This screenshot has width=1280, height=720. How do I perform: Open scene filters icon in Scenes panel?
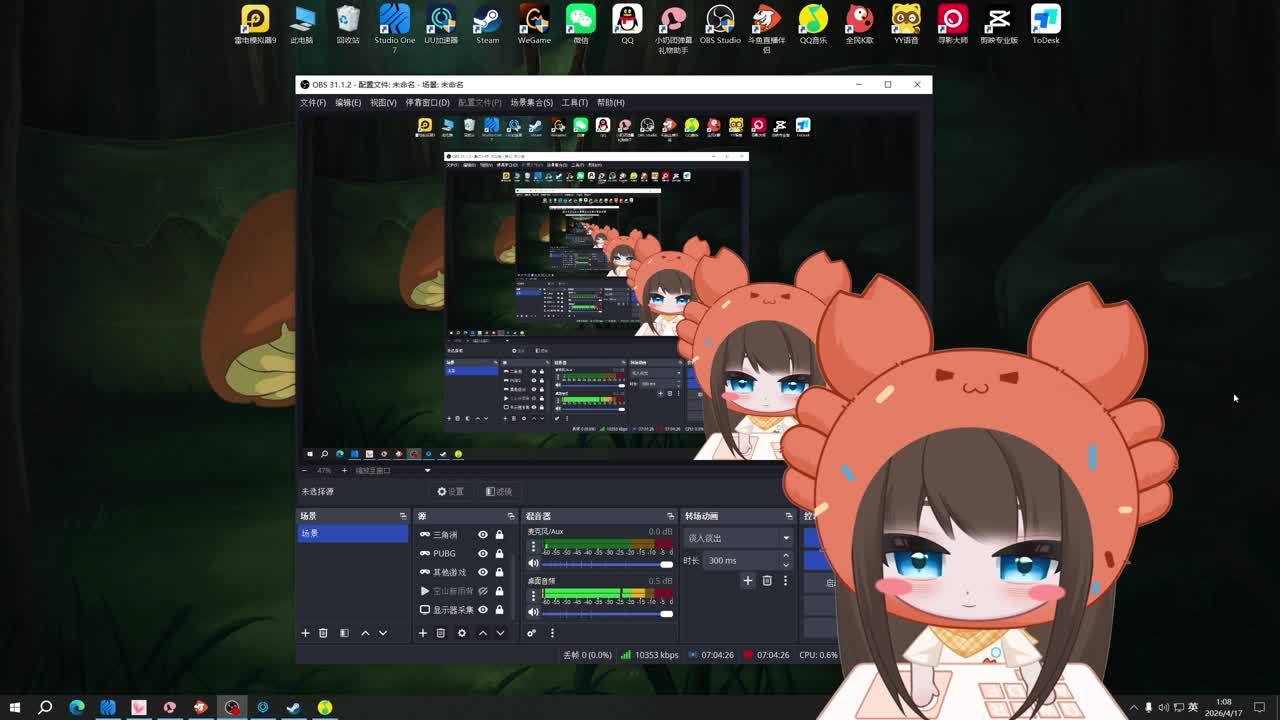click(344, 633)
